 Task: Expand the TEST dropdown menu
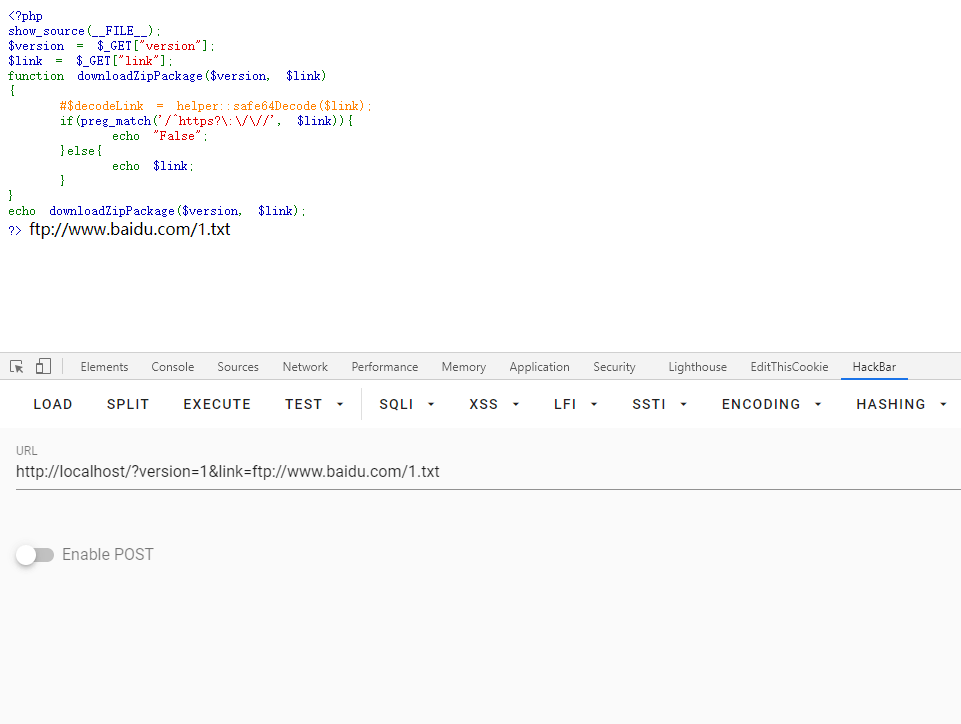(x=313, y=404)
